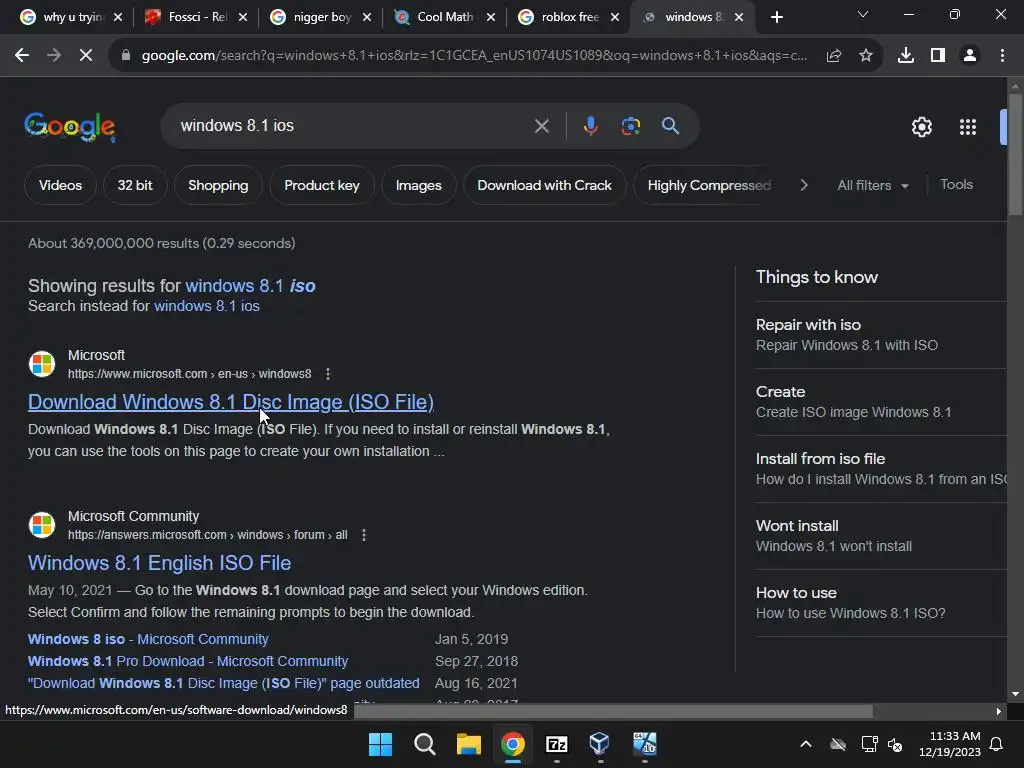Select the 32 bit filter chip
This screenshot has width=1024, height=768.
click(135, 185)
